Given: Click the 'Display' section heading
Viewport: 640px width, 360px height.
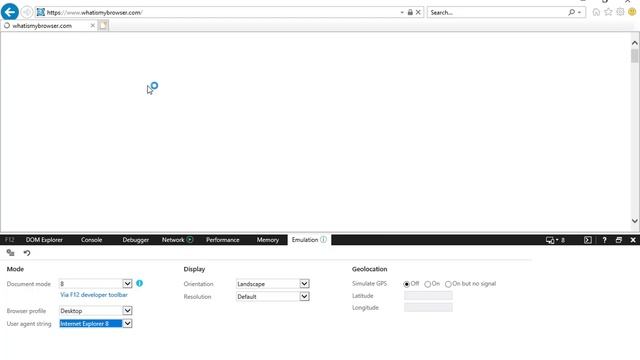Looking at the screenshot, I should coord(194,269).
